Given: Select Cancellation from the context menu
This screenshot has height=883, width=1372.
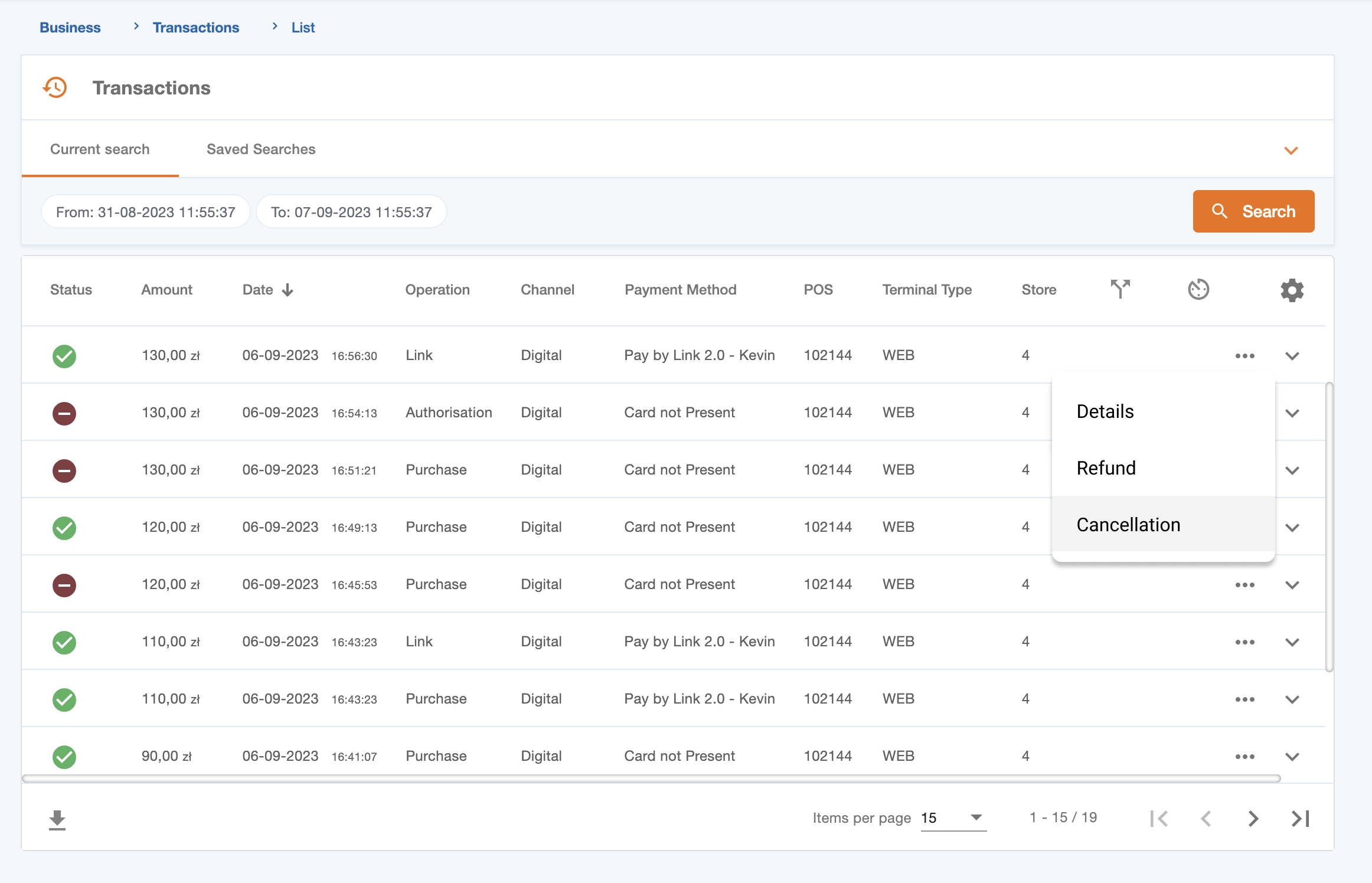Looking at the screenshot, I should [x=1128, y=525].
